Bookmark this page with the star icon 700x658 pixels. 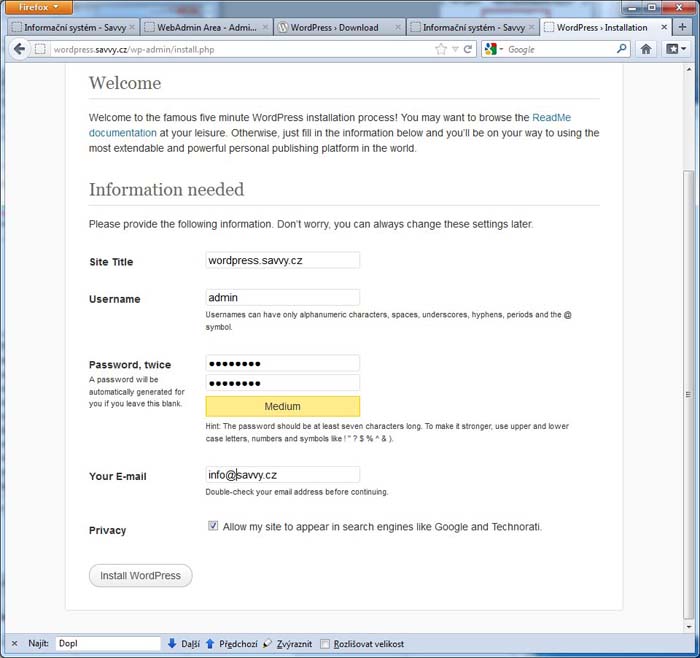click(x=441, y=49)
